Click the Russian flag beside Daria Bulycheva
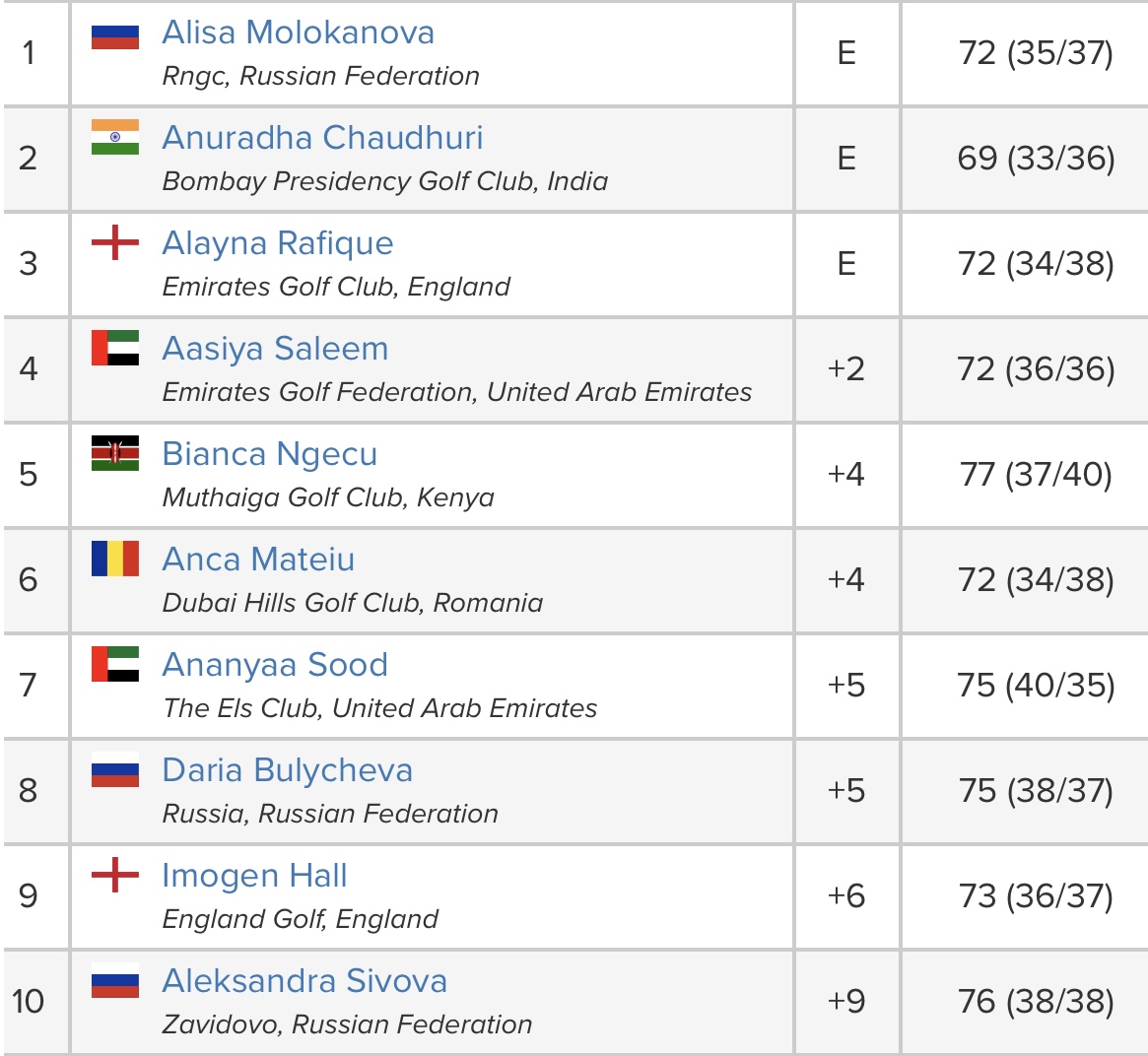 point(115,770)
